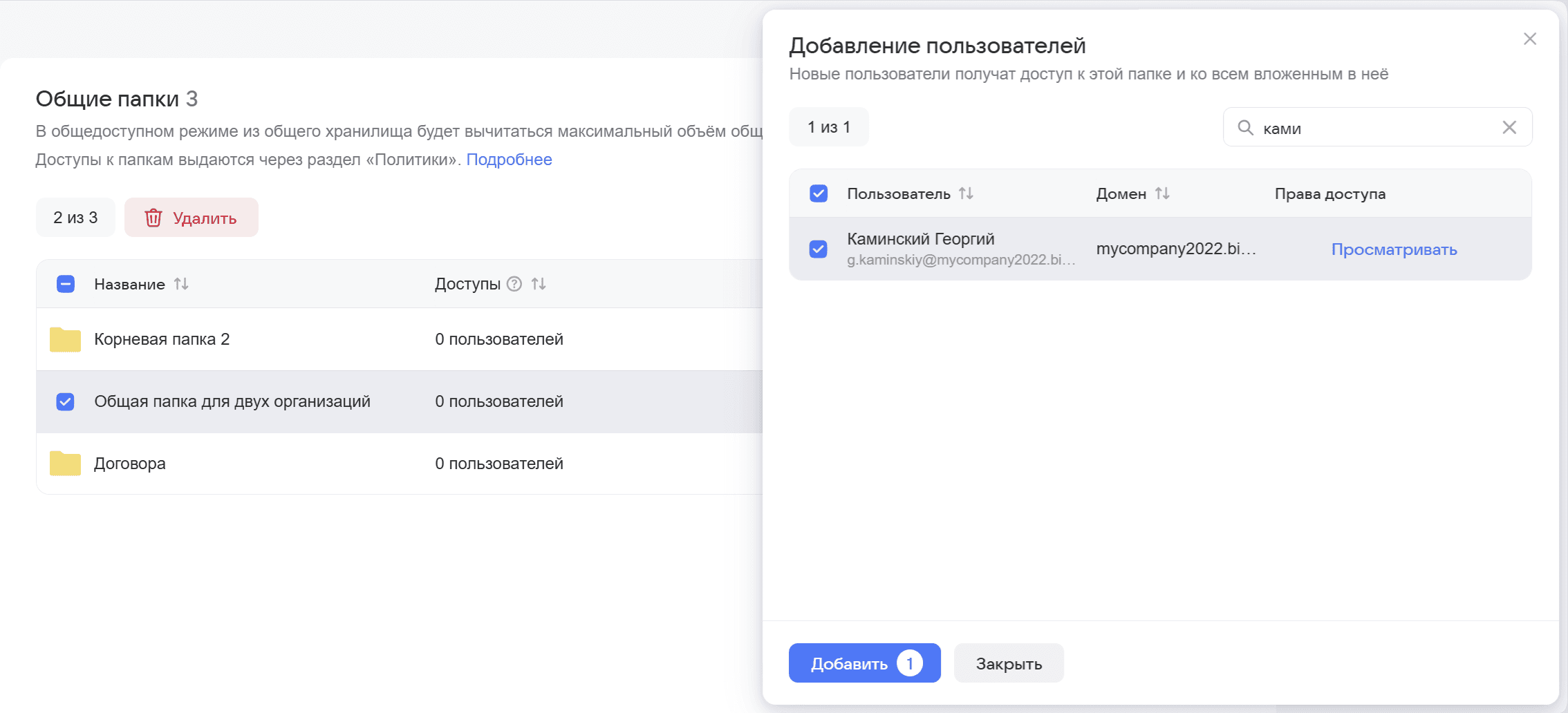Open the Подробнее link

click(x=509, y=160)
